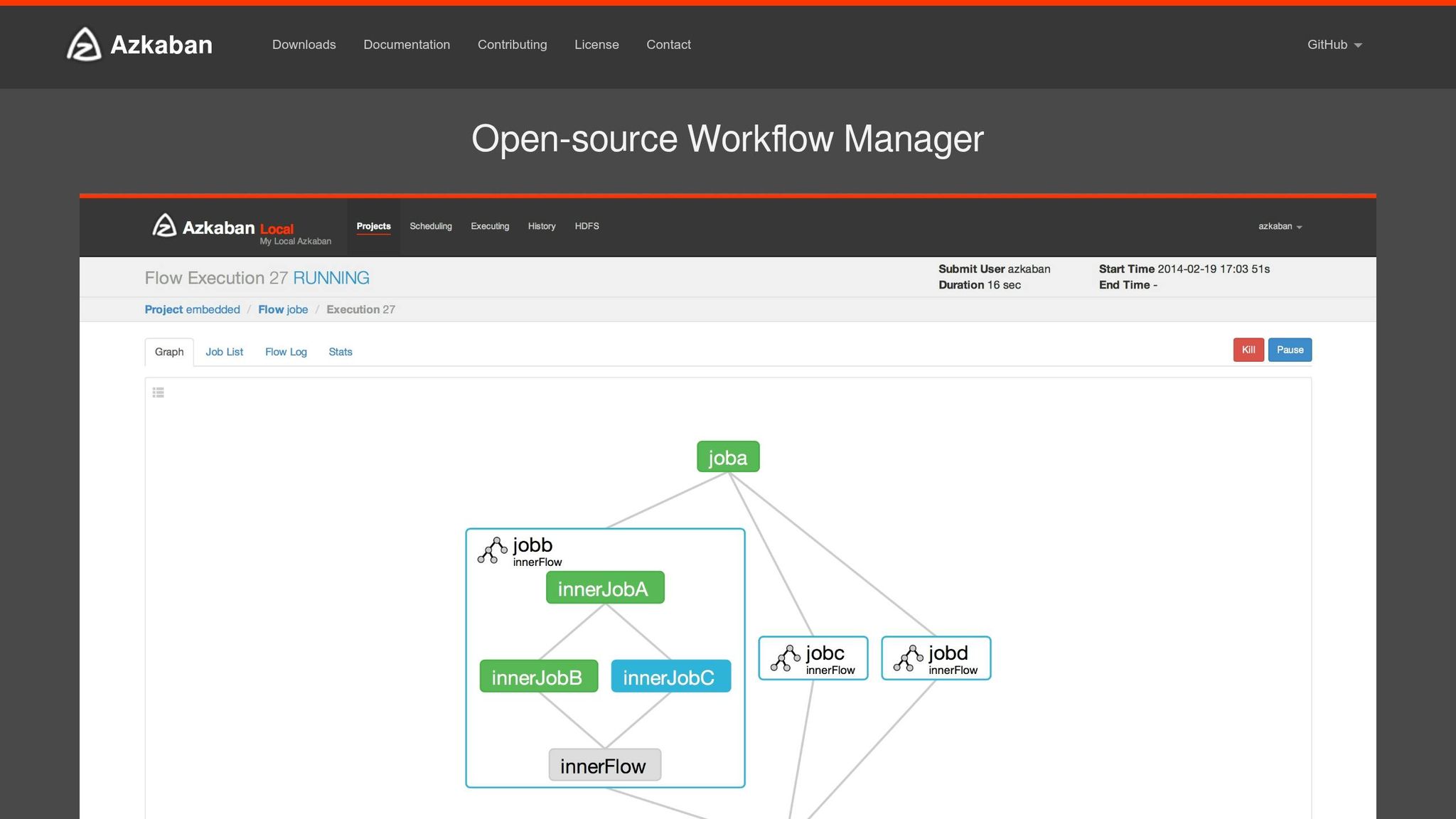Open the Executing section
Viewport: 1456px width, 819px height.
pos(490,226)
